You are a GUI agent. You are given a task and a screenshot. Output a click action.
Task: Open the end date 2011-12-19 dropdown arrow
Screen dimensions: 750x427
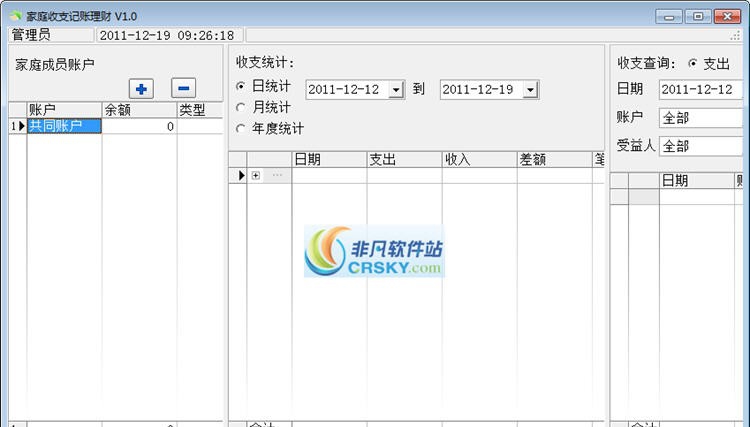[530, 90]
